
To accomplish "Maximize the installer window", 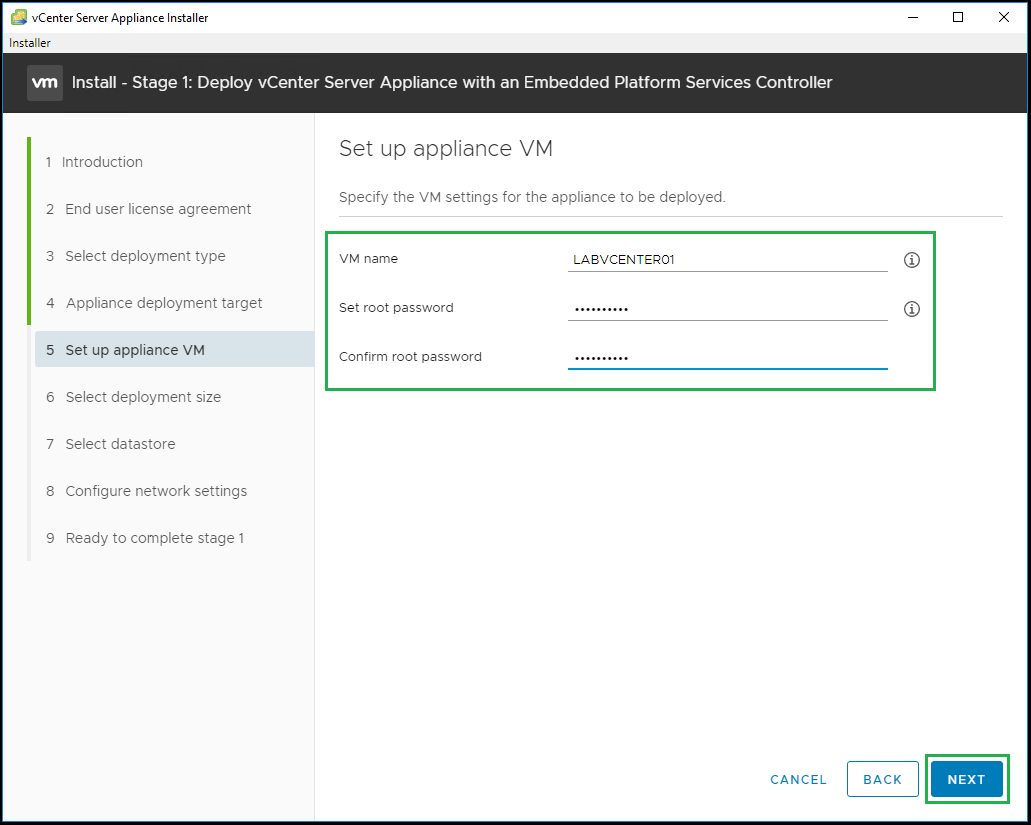I will (958, 17).
